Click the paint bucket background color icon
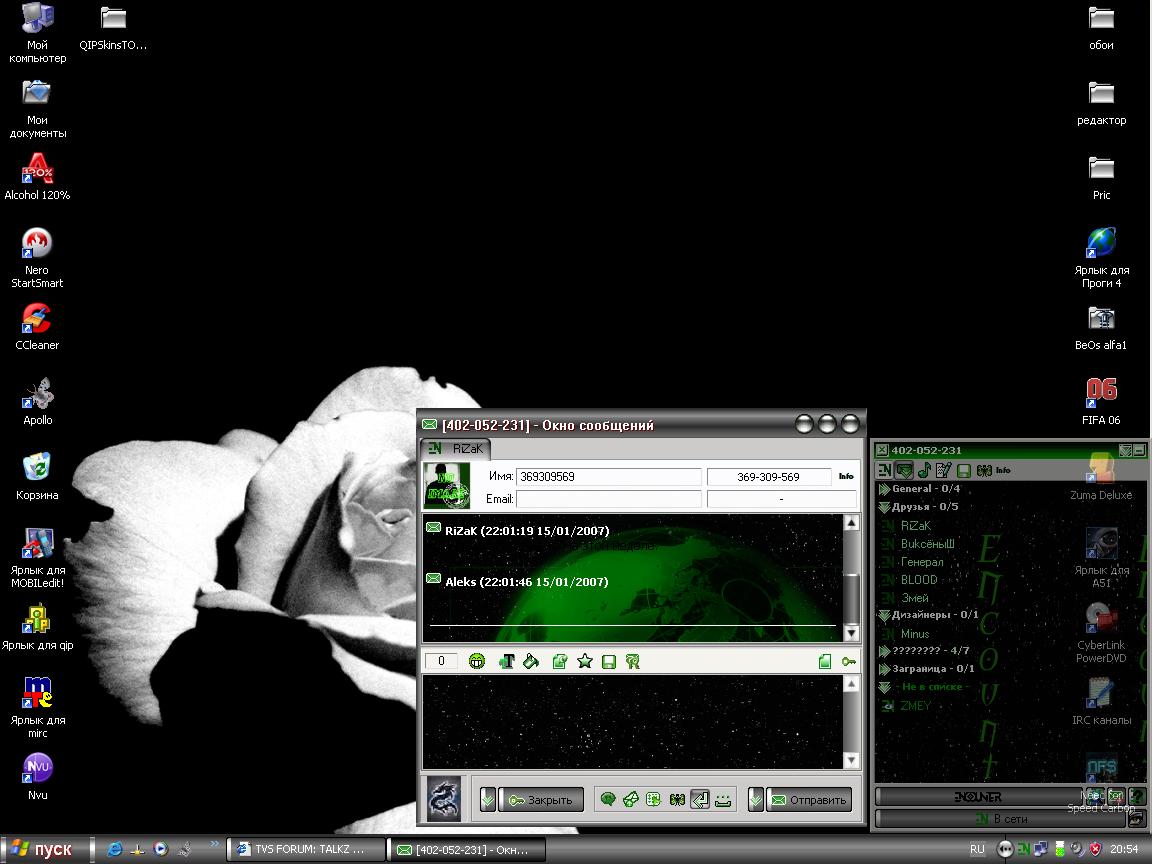 pyautogui.click(x=531, y=661)
